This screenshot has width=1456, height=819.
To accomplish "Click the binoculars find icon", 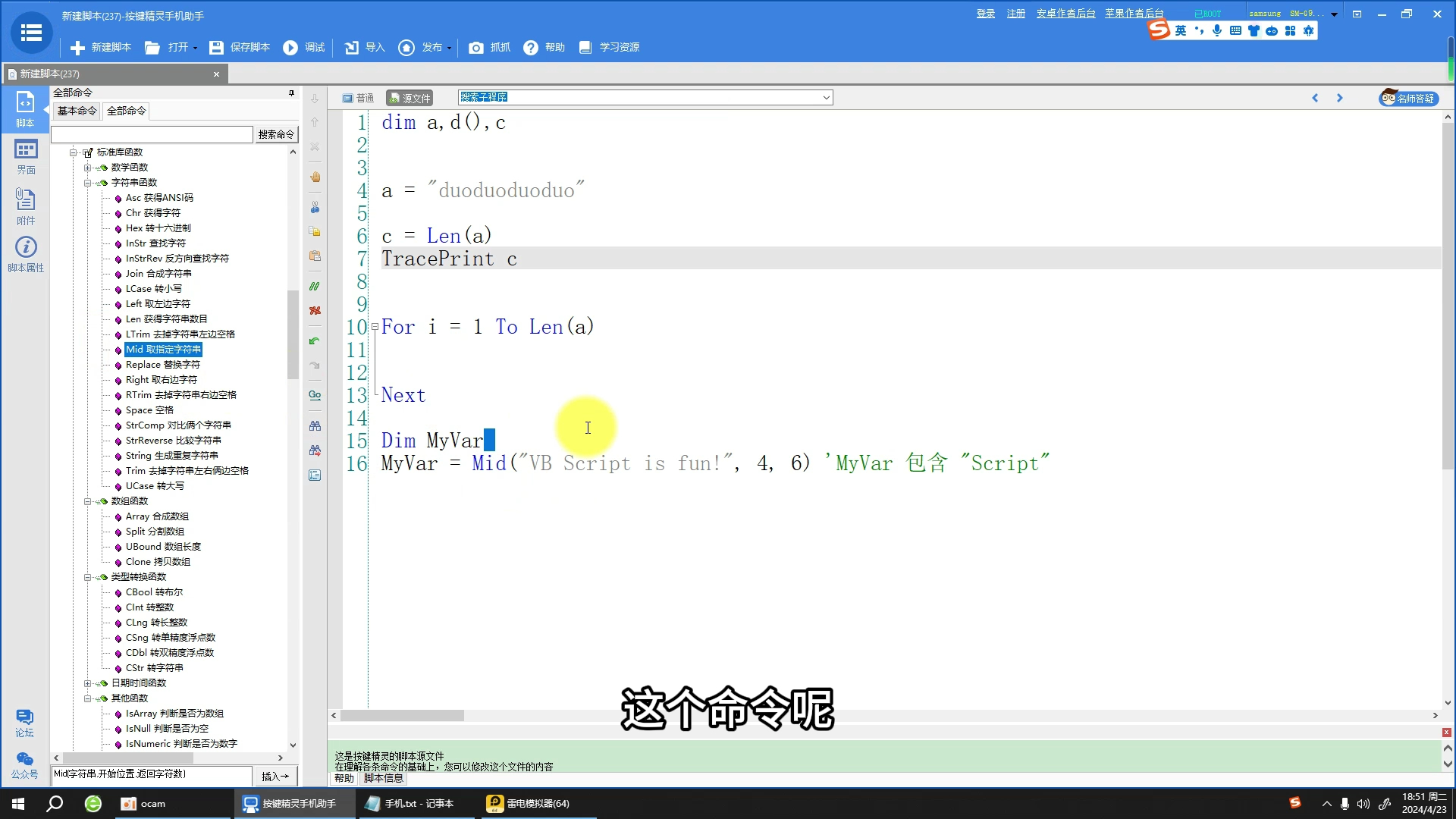I will pyautogui.click(x=315, y=426).
